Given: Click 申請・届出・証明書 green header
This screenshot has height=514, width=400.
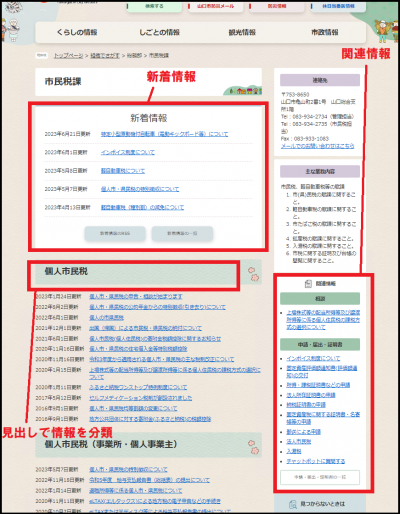Looking at the screenshot, I should tap(320, 344).
